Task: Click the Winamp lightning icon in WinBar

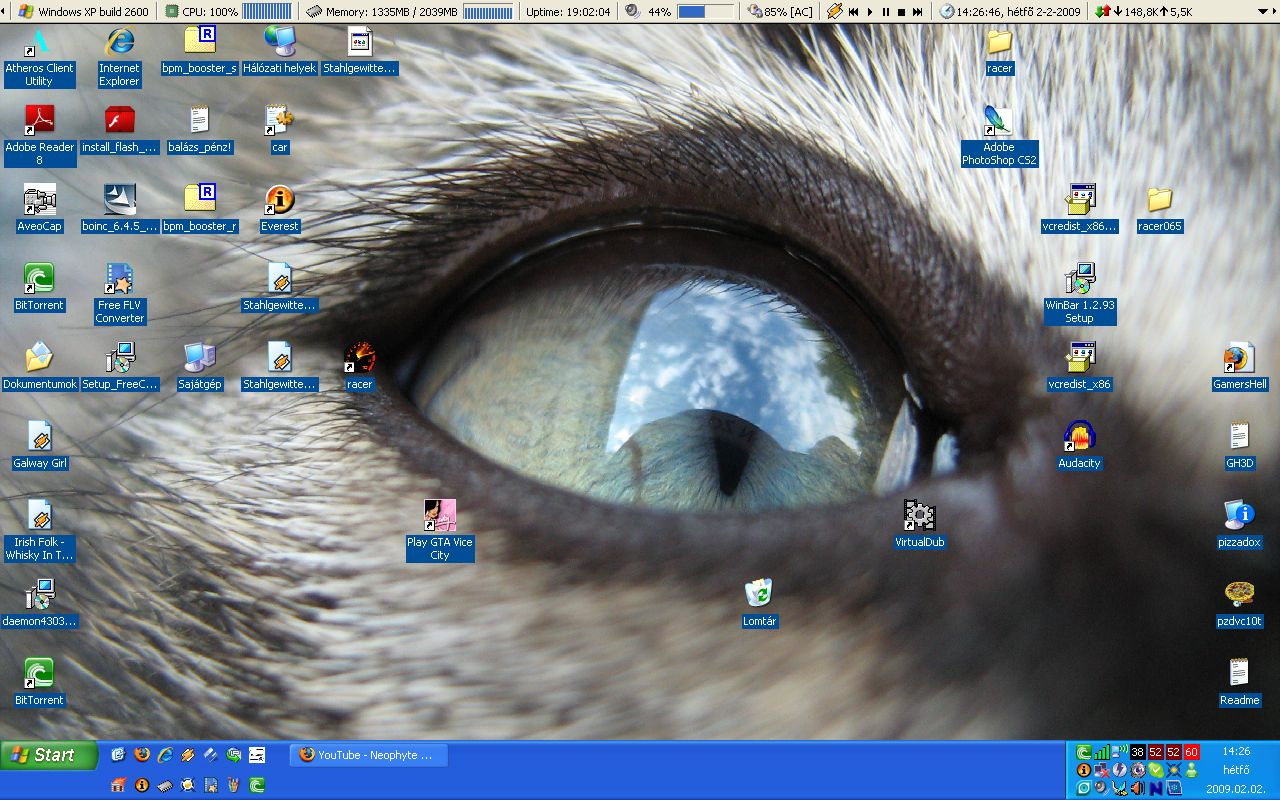Action: 835,12
